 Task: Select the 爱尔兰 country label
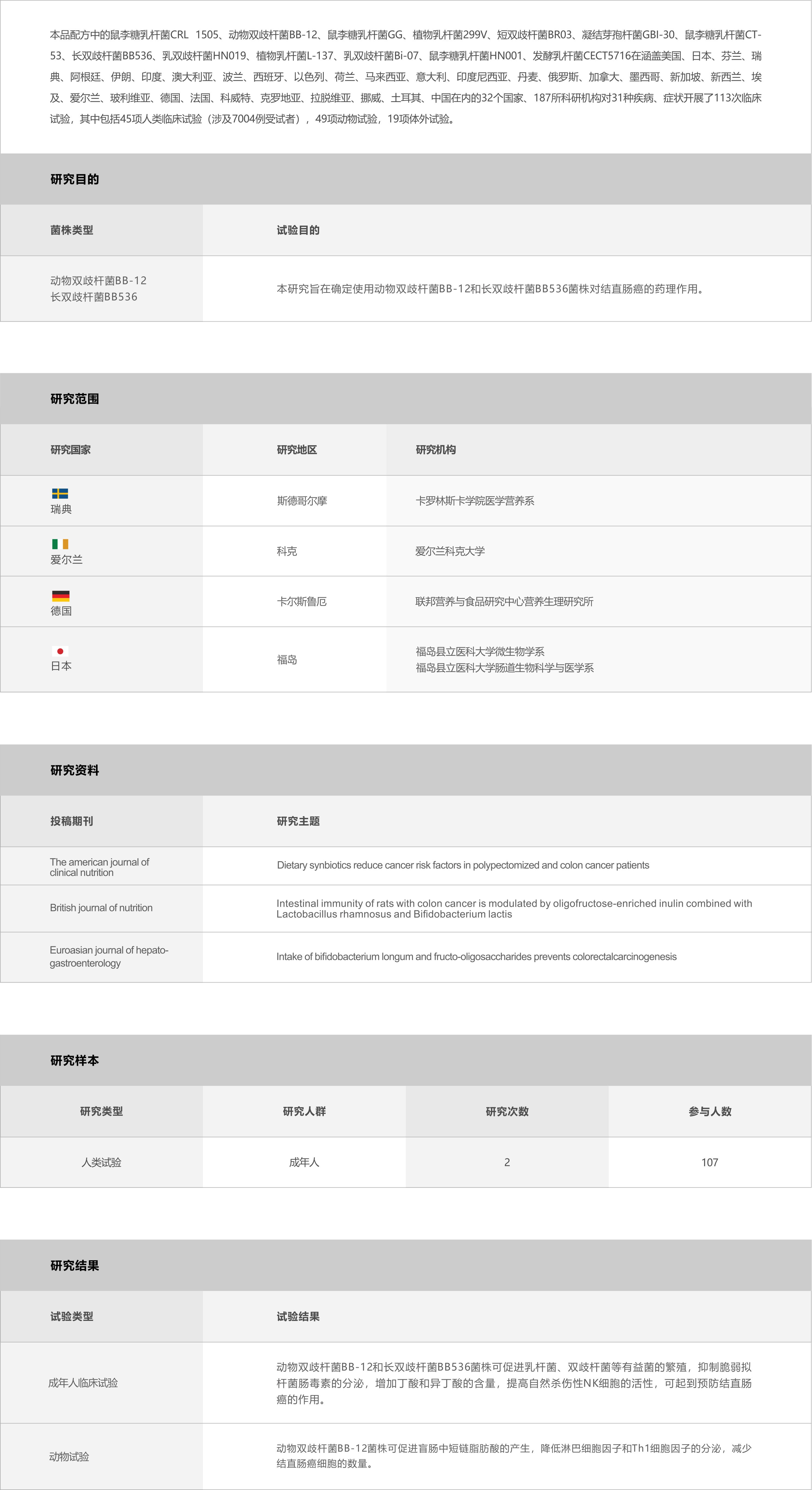click(67, 559)
